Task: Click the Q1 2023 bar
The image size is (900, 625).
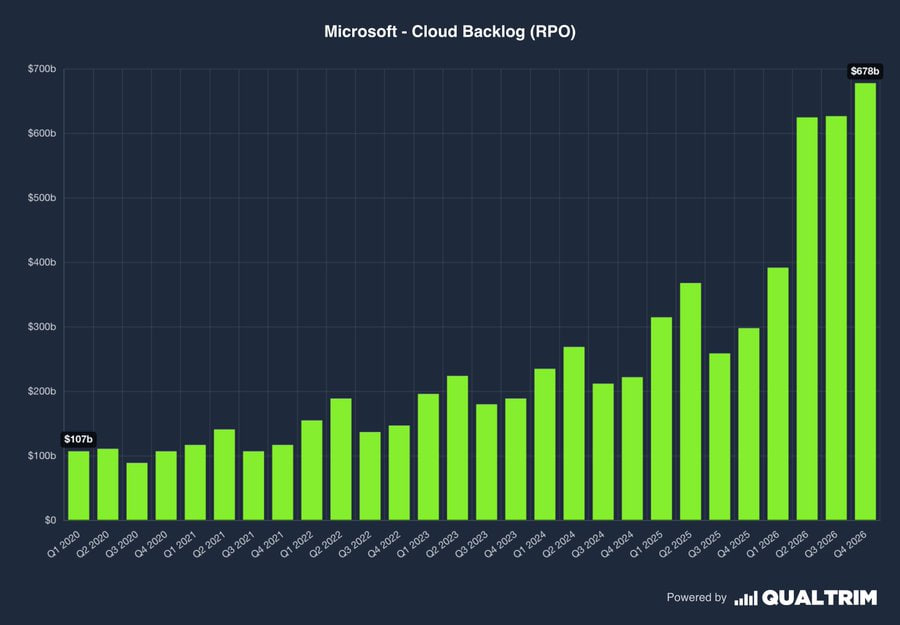Action: 428,457
